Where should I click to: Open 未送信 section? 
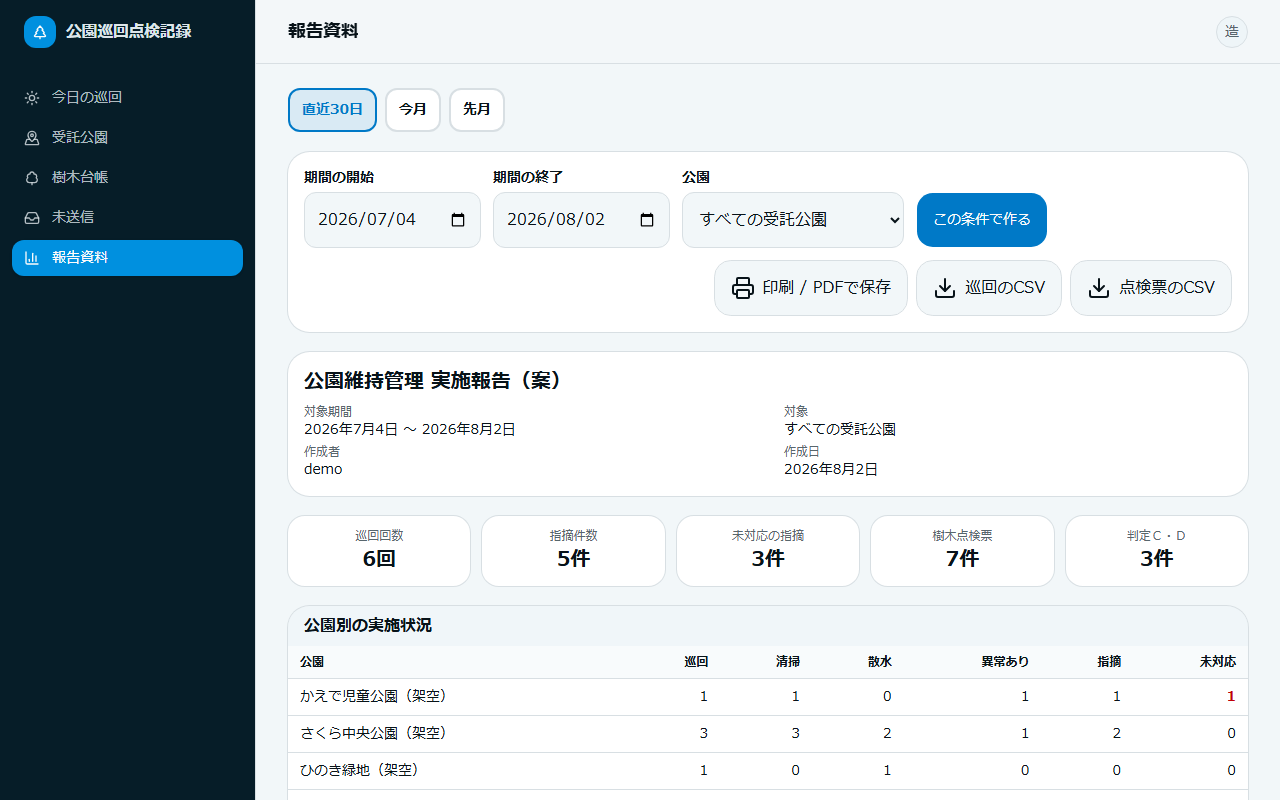click(127, 218)
